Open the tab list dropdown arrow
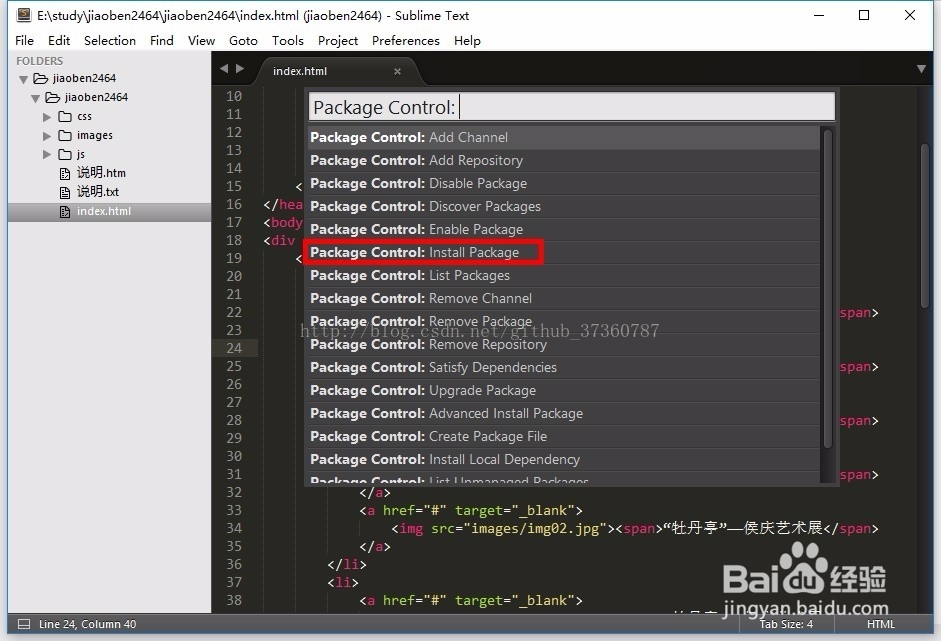The width and height of the screenshot is (941, 641). [x=921, y=69]
